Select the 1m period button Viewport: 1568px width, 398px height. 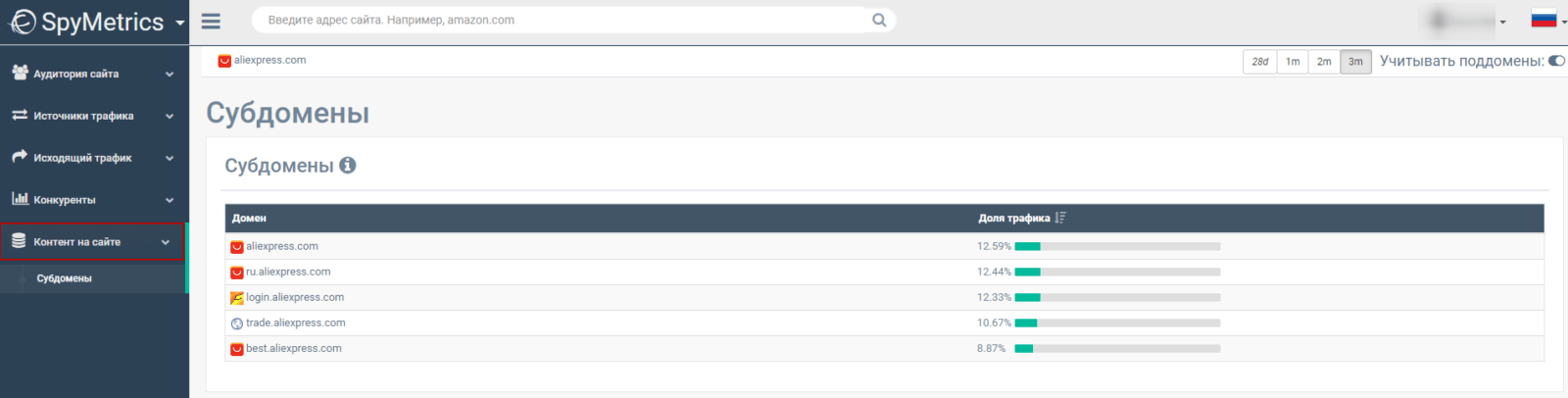pos(1293,62)
